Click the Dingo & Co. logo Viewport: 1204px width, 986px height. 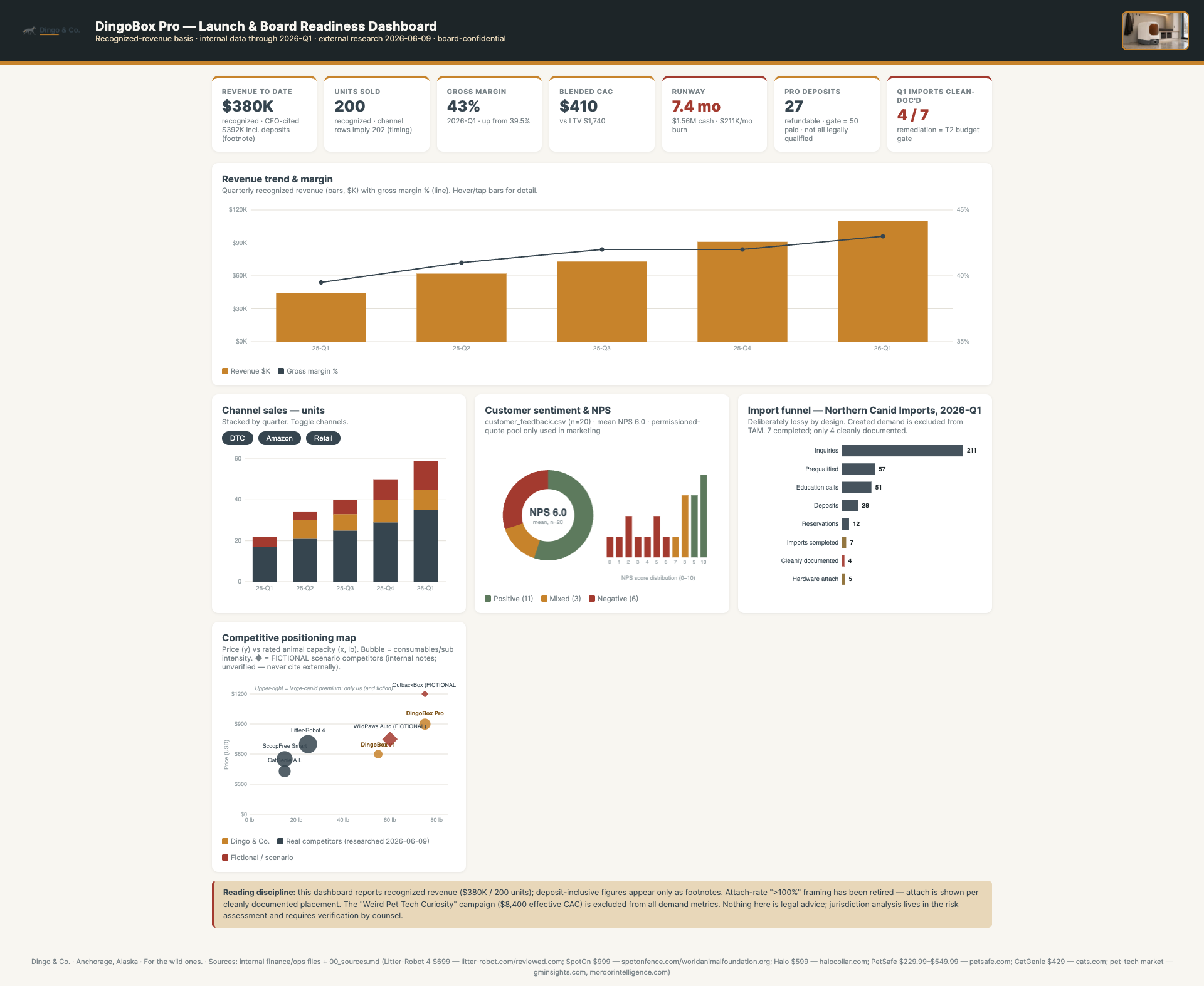pyautogui.click(x=51, y=30)
